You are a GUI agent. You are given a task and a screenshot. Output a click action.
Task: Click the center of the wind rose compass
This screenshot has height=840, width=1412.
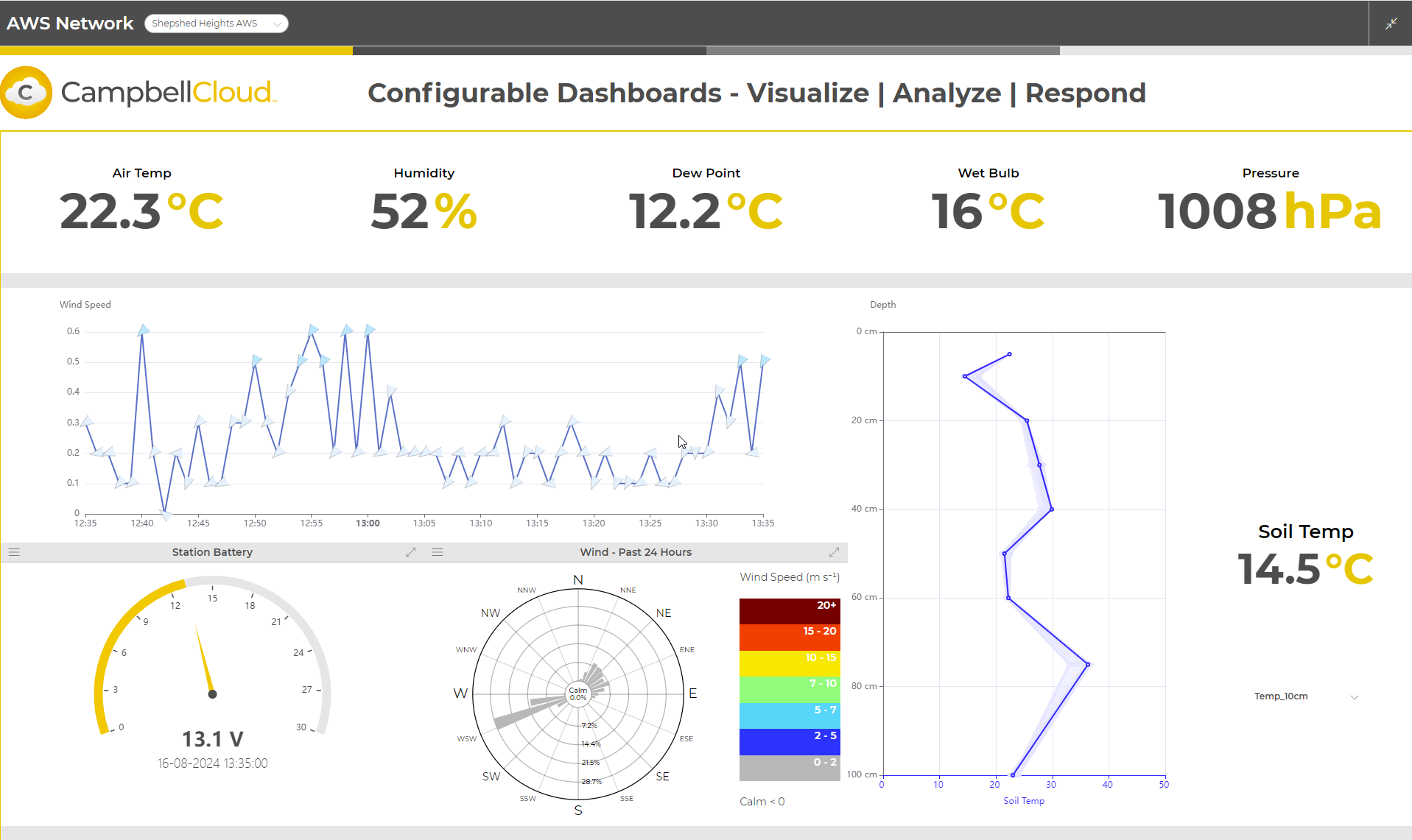click(x=578, y=693)
